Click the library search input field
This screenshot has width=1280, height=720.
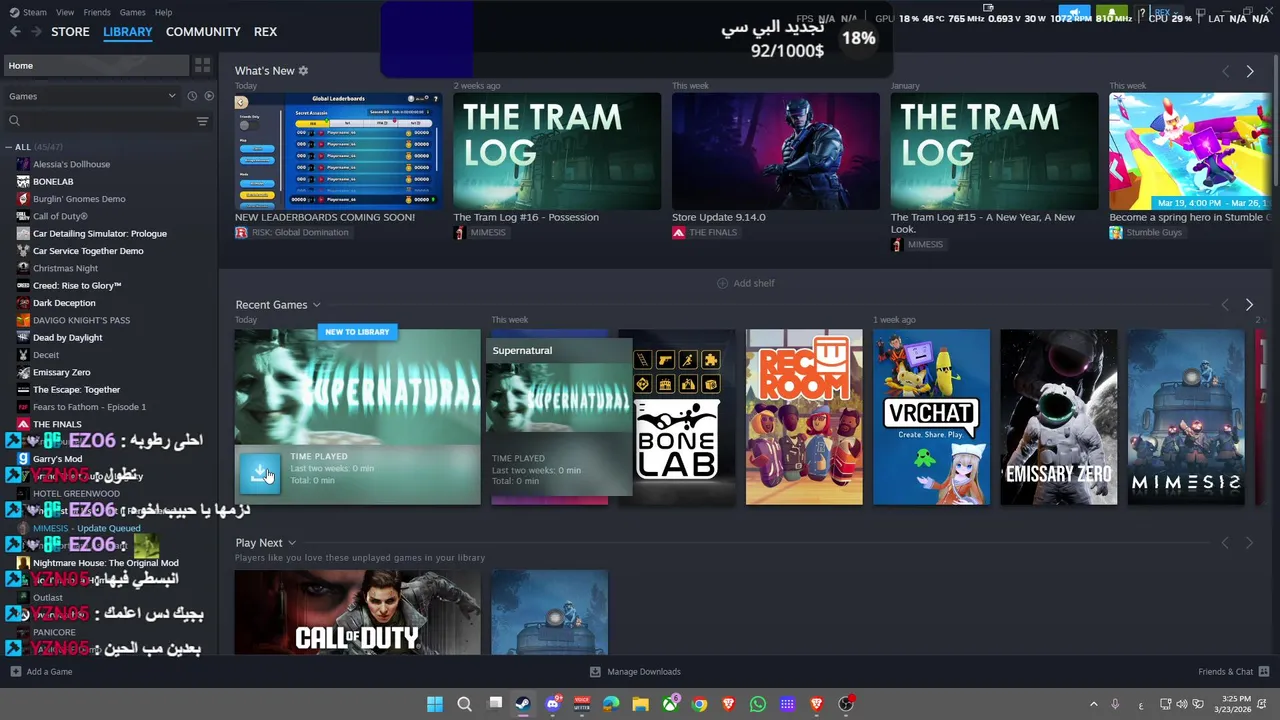click(100, 121)
